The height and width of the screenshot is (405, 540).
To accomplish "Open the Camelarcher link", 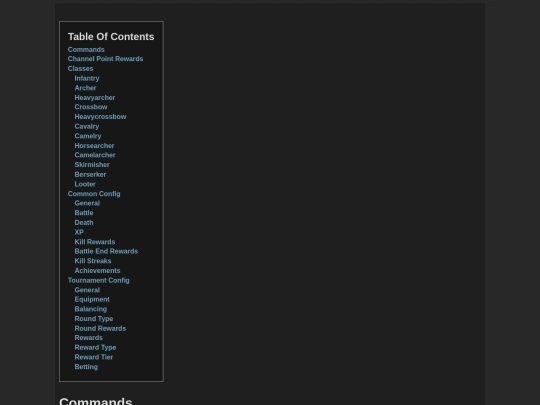I will 95,155.
